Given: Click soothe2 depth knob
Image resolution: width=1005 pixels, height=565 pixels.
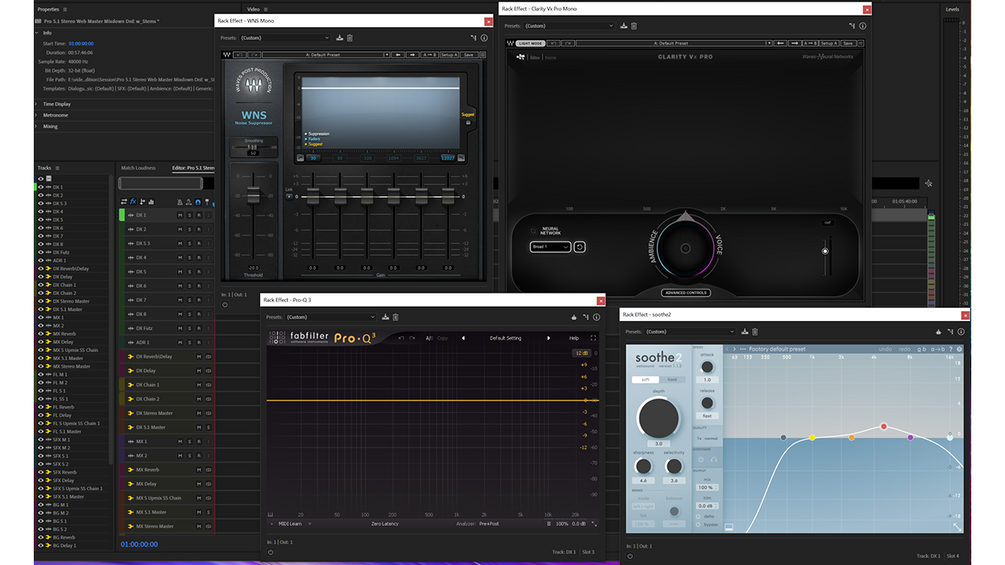Looking at the screenshot, I should click(658, 418).
